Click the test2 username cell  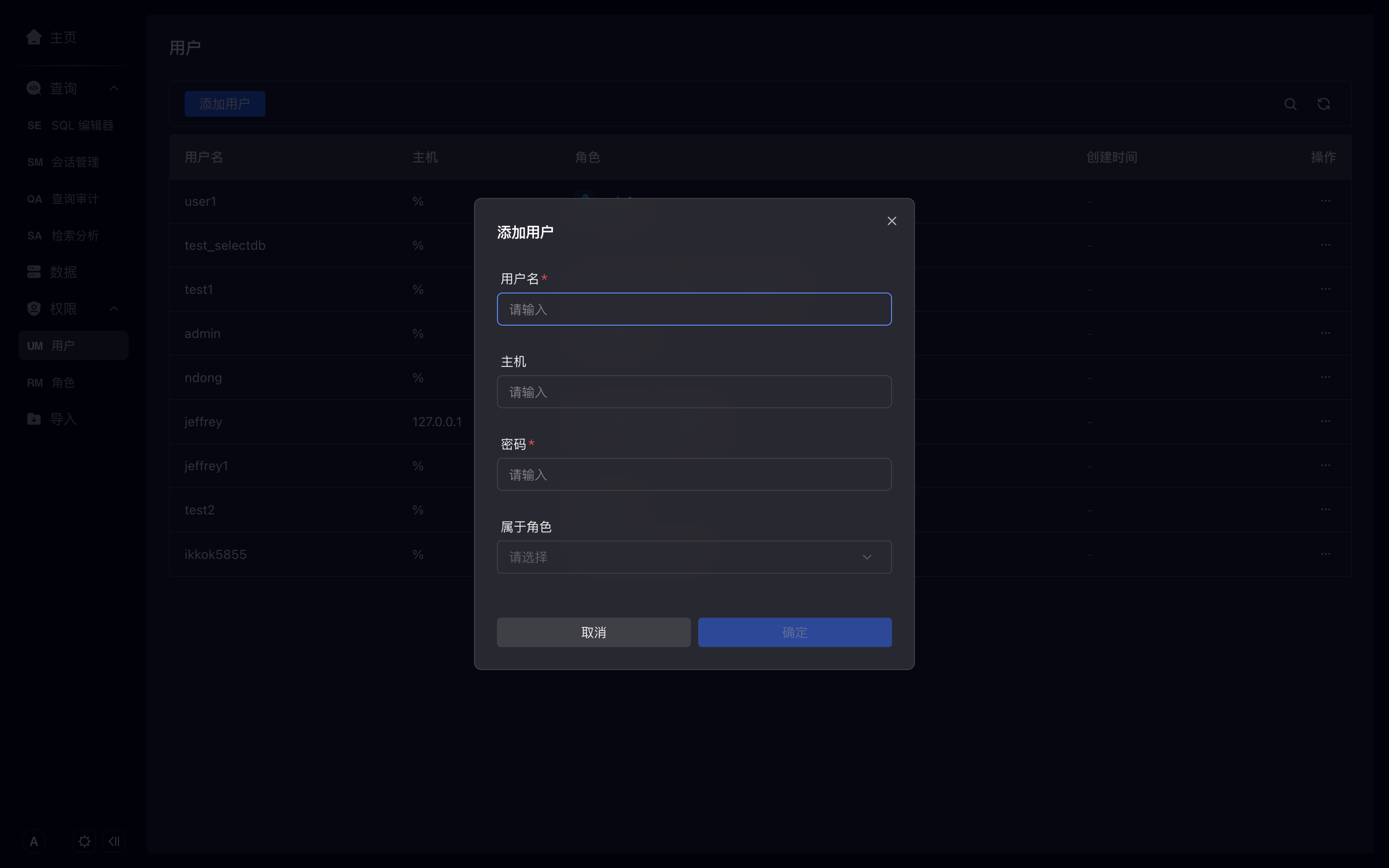click(199, 510)
